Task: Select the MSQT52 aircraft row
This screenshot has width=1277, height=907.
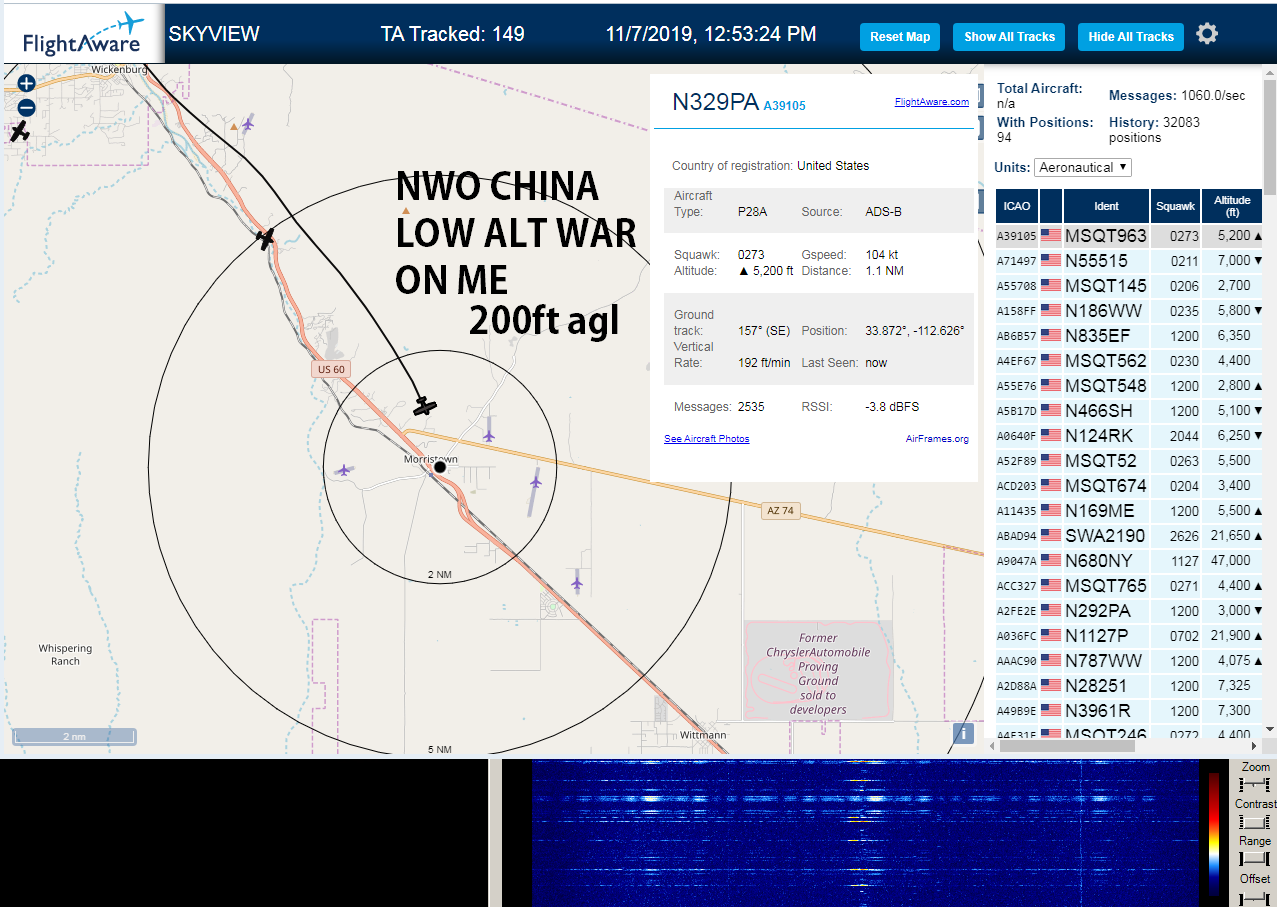Action: pyautogui.click(x=1129, y=461)
